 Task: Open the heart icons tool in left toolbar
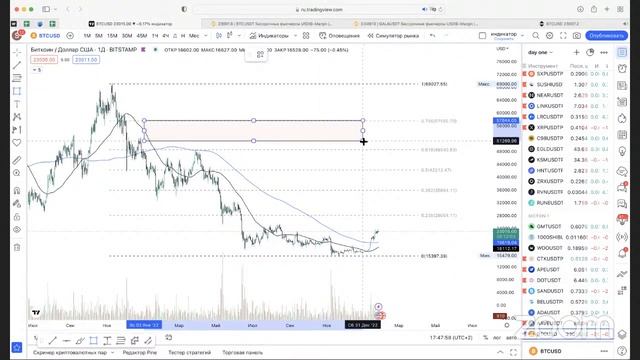click(x=17, y=143)
